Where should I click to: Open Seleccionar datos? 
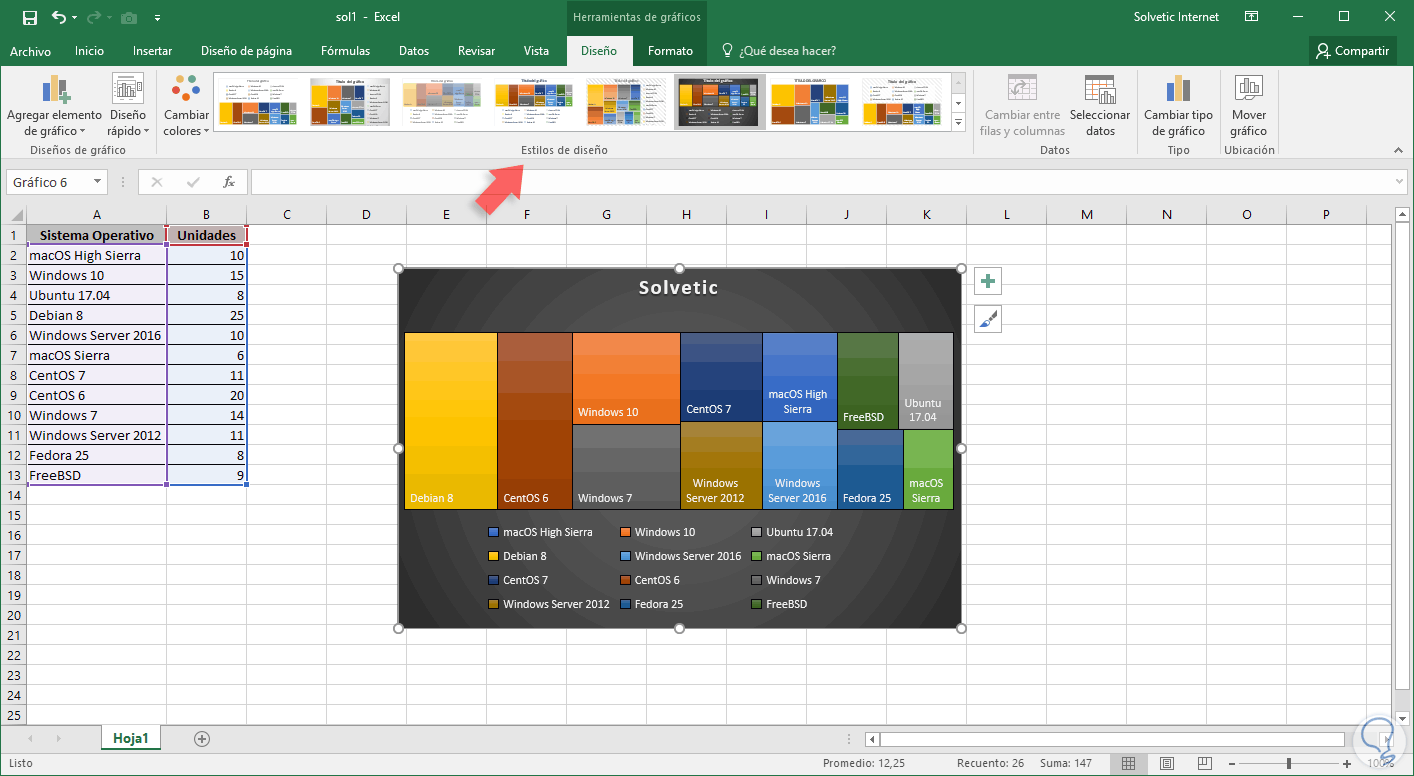[1100, 106]
